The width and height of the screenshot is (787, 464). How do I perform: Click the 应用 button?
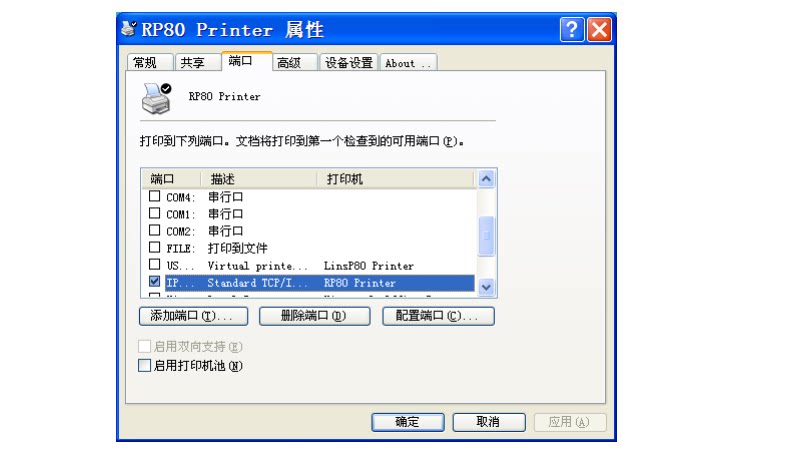[570, 422]
